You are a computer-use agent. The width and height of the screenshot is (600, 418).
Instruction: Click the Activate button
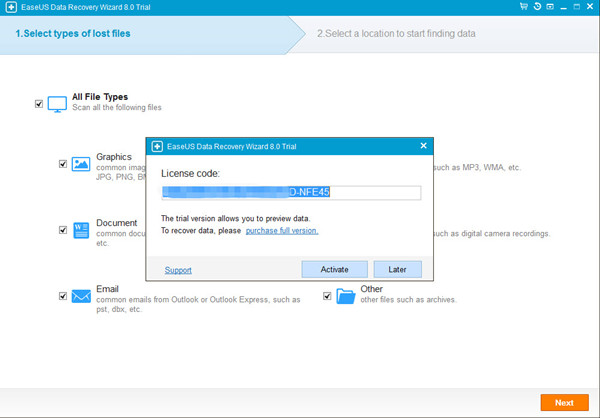(x=334, y=269)
